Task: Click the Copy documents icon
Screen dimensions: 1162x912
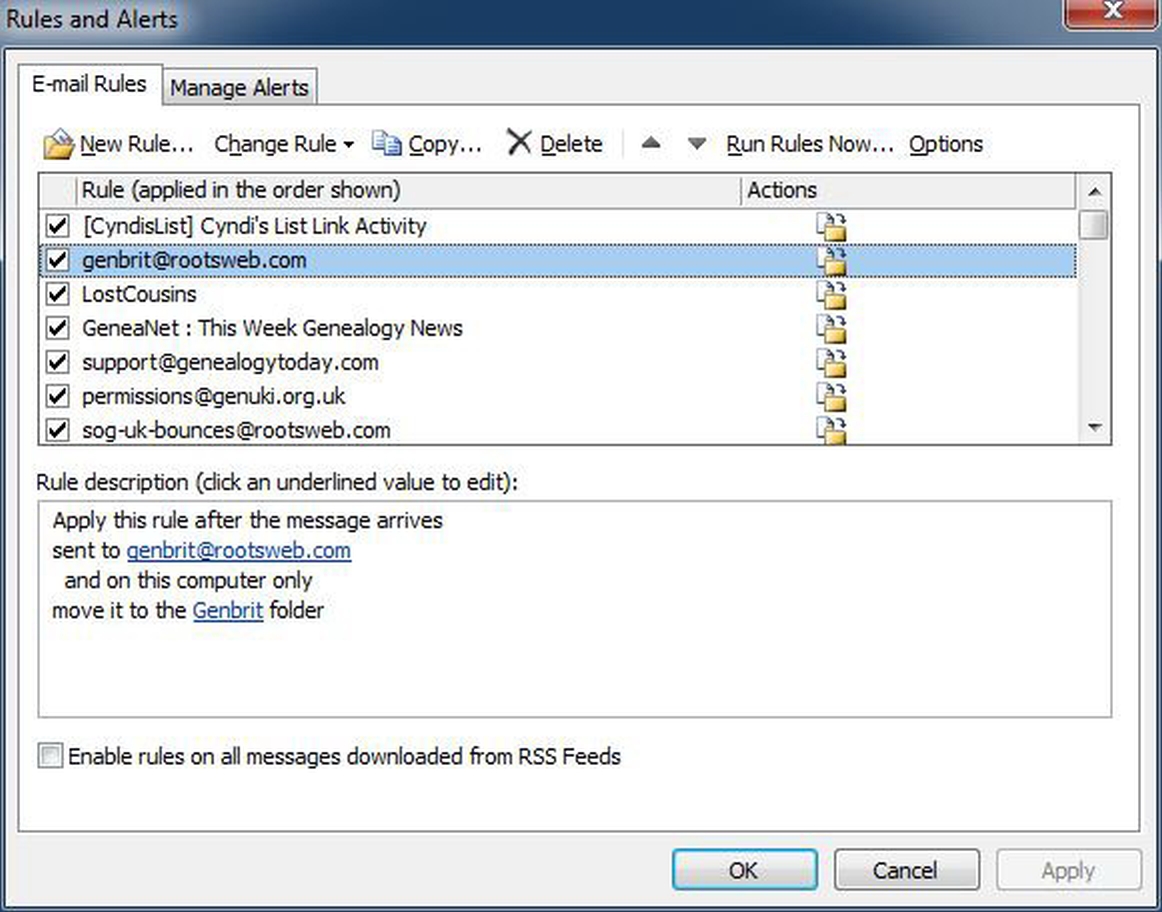Action: click(386, 142)
